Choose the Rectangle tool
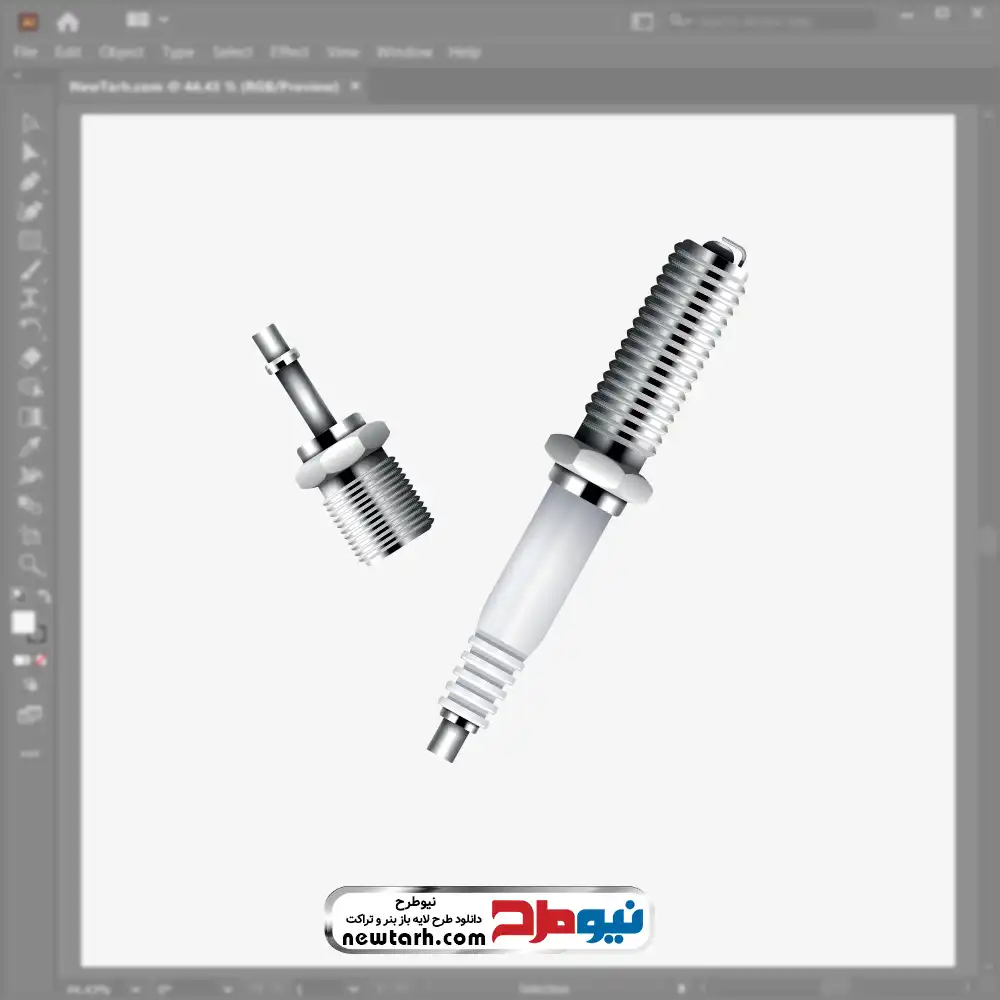Screen dimensions: 1000x1000 pyautogui.click(x=30, y=241)
